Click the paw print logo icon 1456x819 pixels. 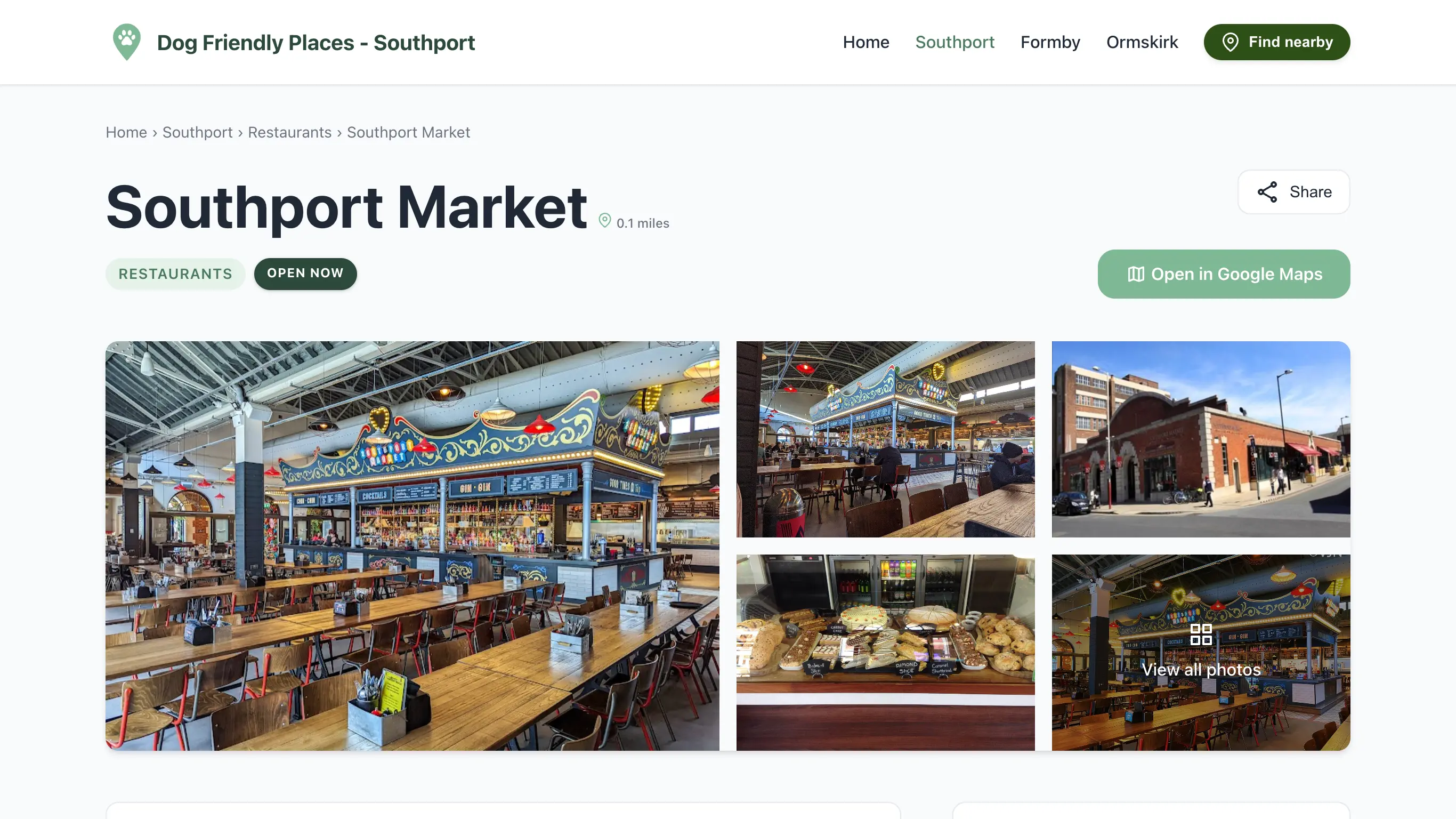click(x=127, y=42)
